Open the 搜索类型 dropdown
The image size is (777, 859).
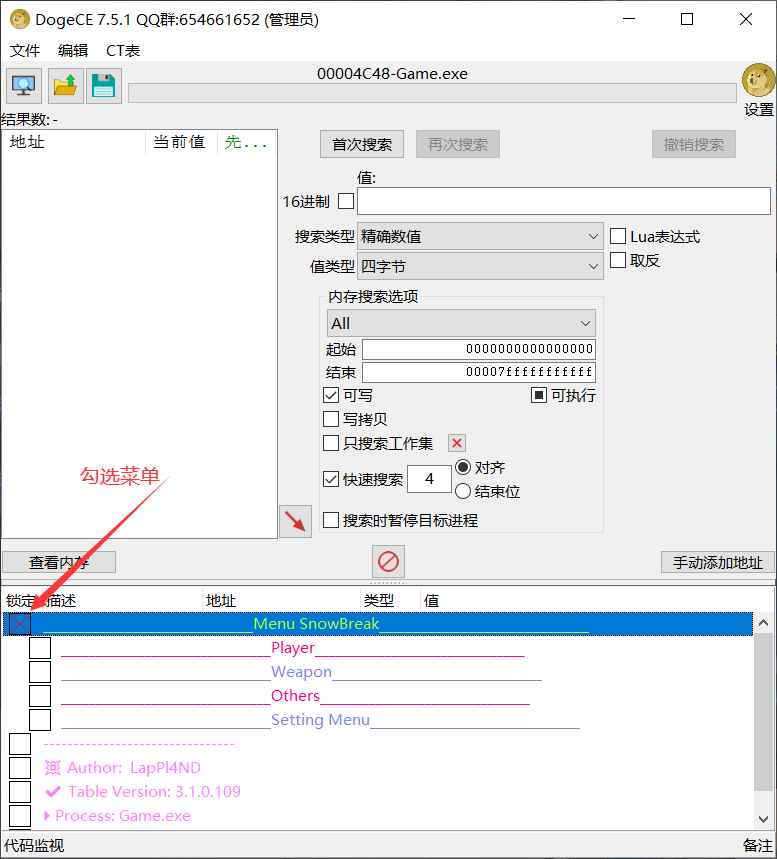click(480, 237)
